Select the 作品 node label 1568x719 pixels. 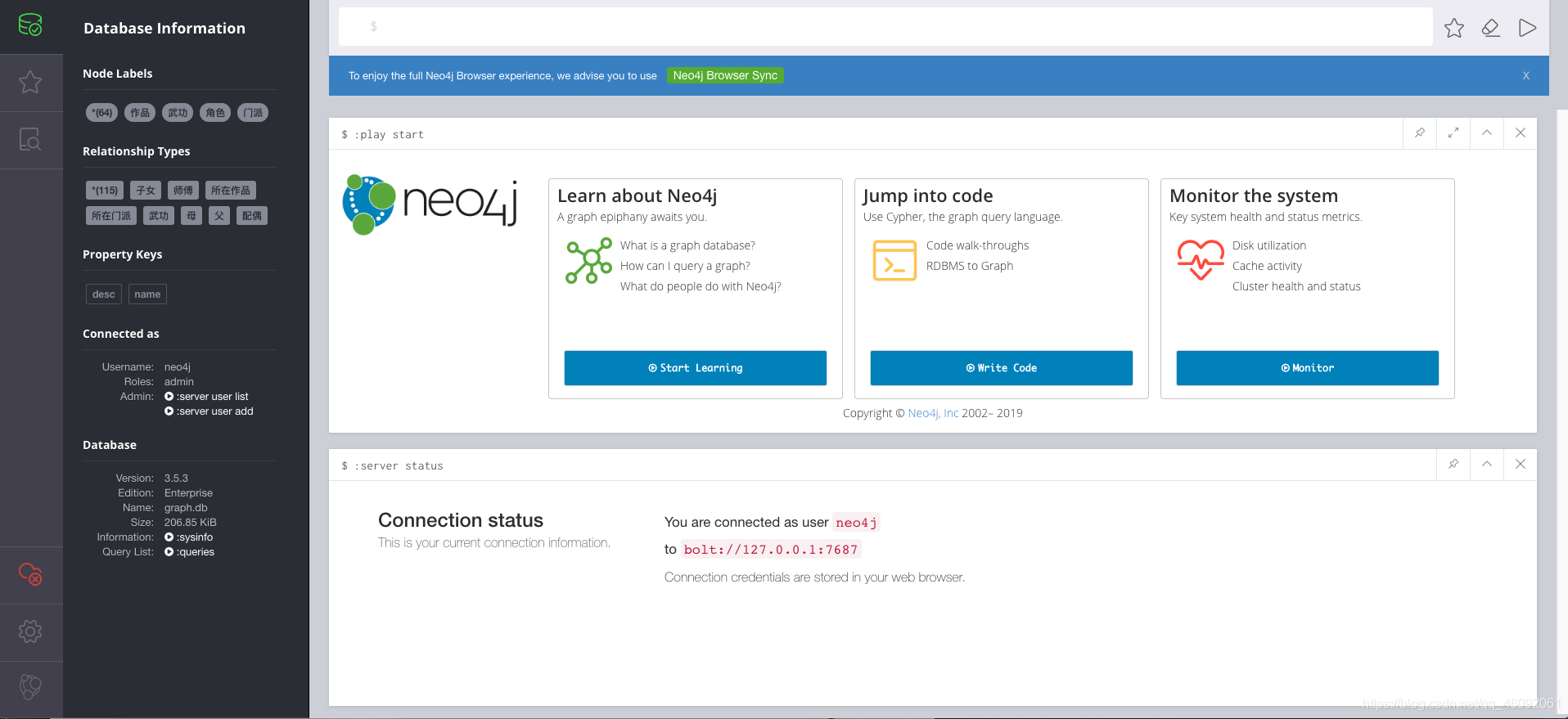coord(140,113)
